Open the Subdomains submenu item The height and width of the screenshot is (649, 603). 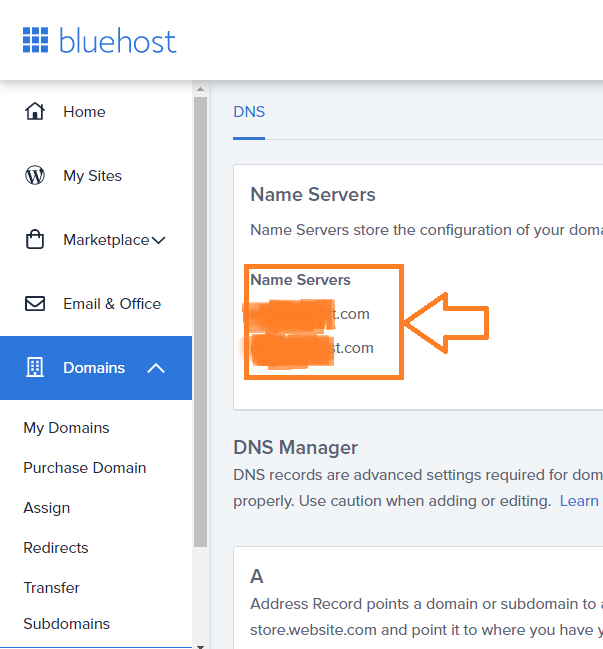click(x=67, y=624)
